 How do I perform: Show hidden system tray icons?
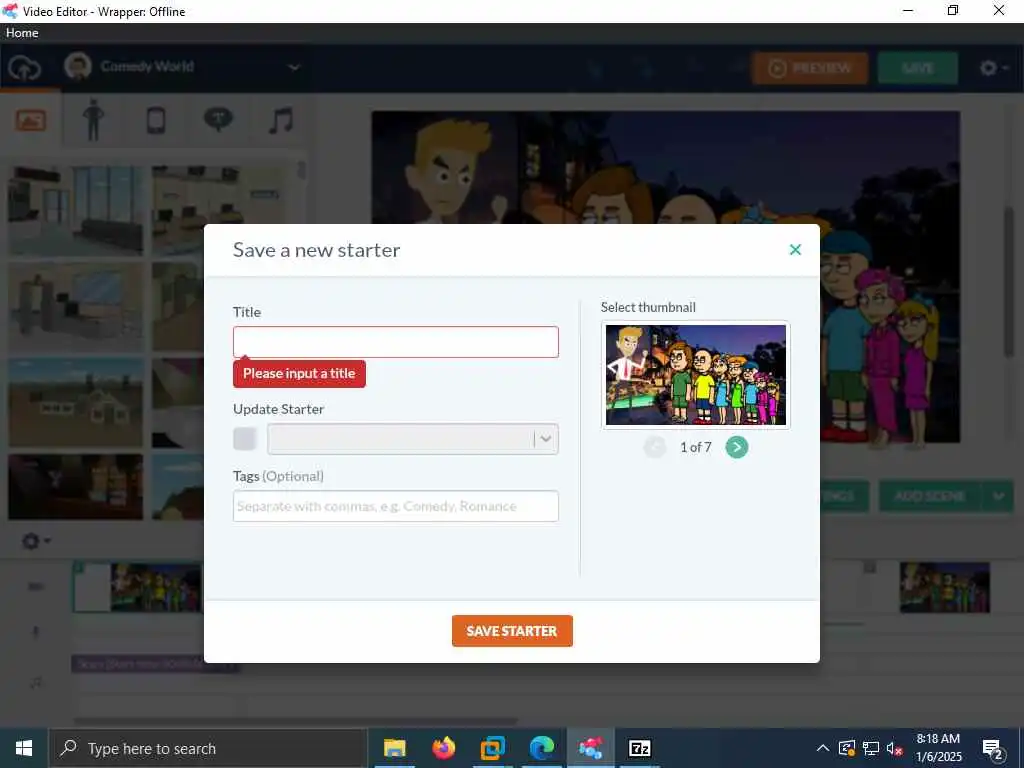click(x=823, y=748)
